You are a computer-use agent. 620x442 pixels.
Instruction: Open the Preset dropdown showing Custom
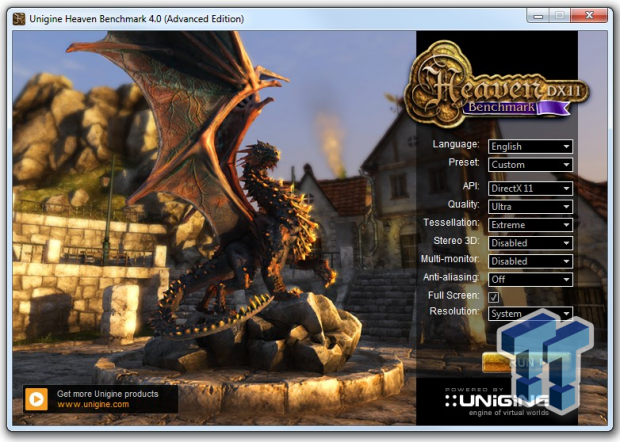[530, 165]
